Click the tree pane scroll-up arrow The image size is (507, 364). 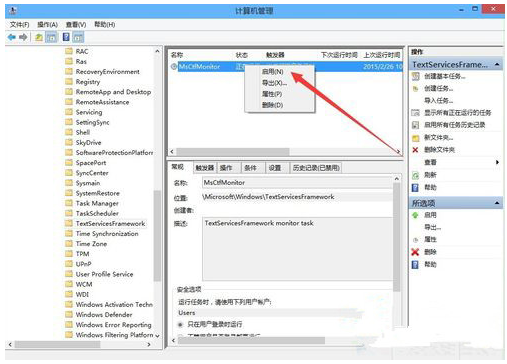[157, 51]
